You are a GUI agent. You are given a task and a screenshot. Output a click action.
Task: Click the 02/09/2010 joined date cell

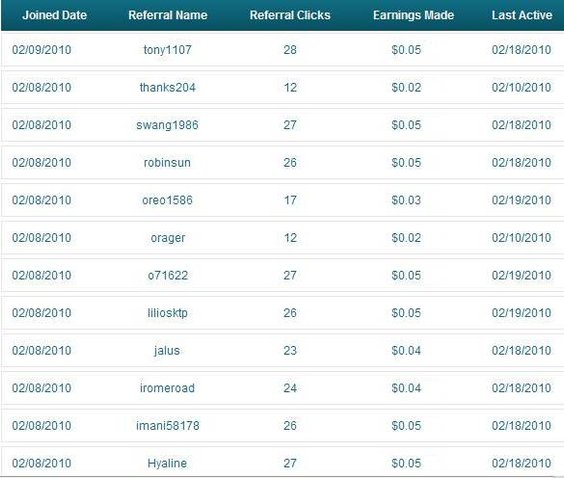pyautogui.click(x=42, y=50)
